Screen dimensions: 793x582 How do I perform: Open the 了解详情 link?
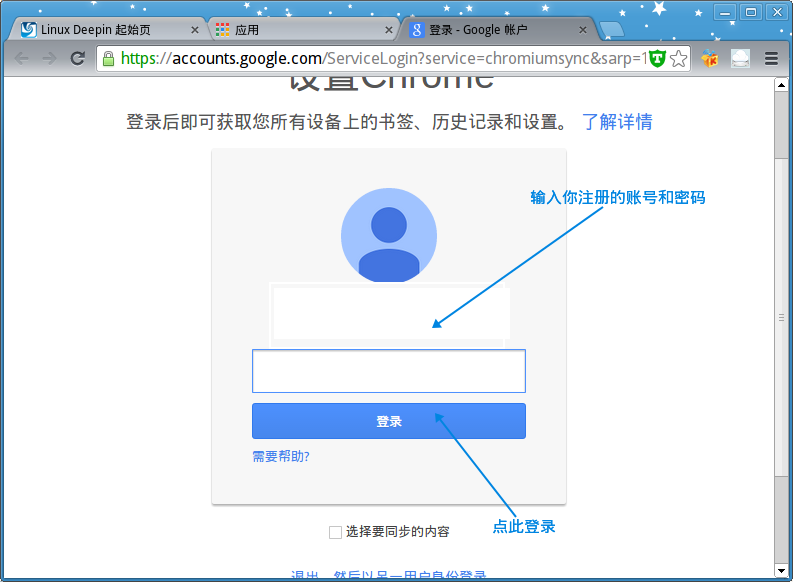617,122
